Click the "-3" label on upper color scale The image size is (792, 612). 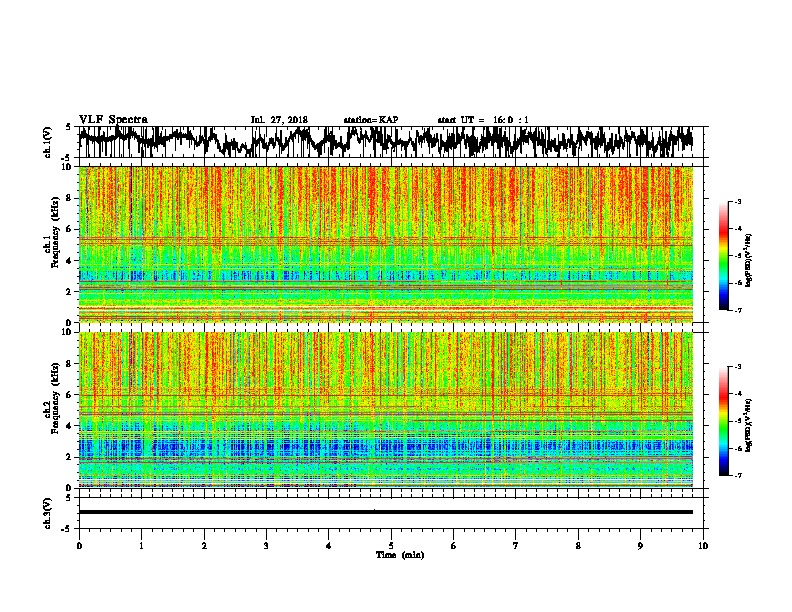tap(738, 201)
